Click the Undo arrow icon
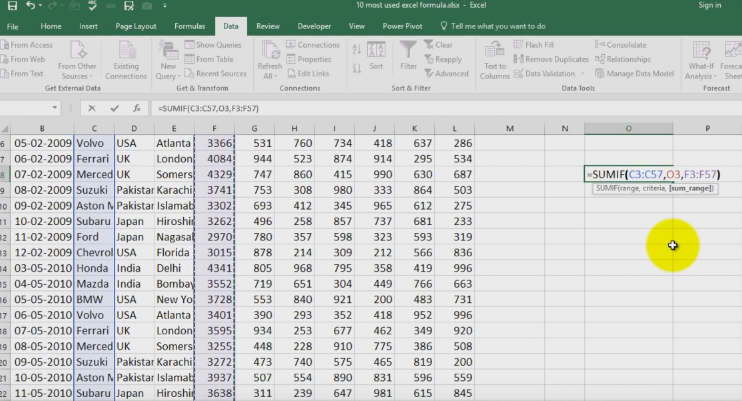Screen dimensions: 742x401 31,6
